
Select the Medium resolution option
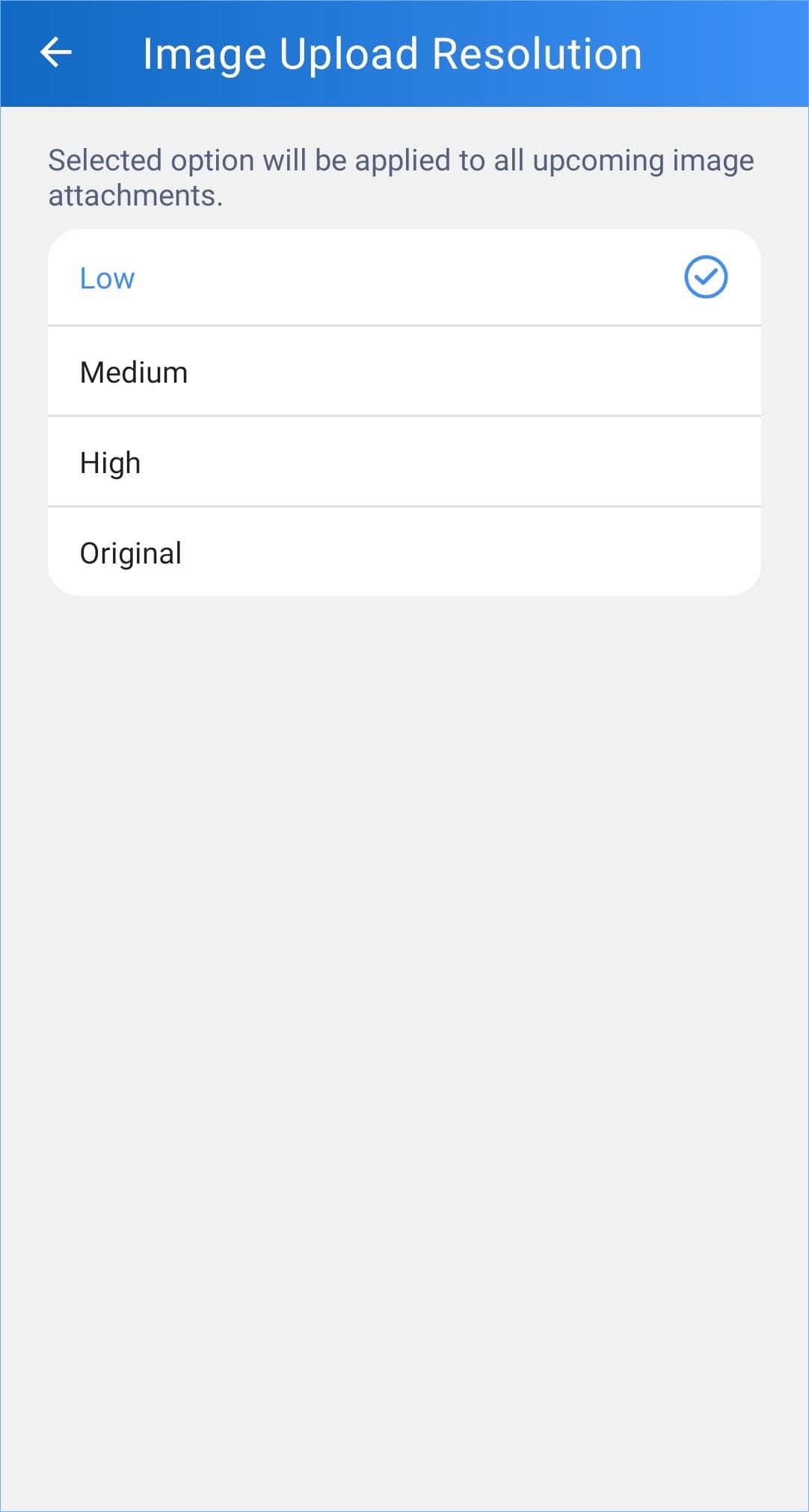tap(404, 371)
